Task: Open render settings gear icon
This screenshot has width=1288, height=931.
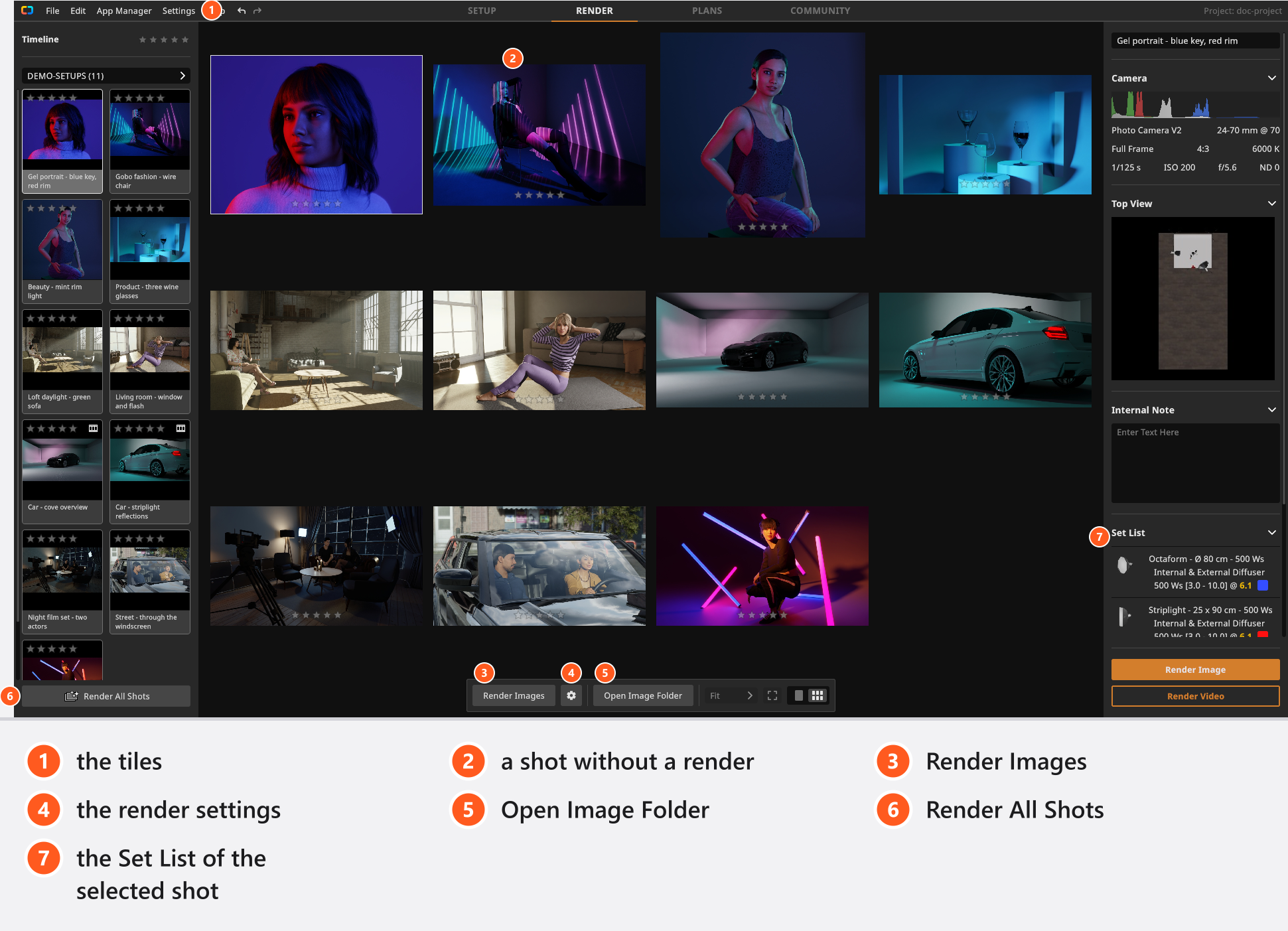Action: pos(571,695)
